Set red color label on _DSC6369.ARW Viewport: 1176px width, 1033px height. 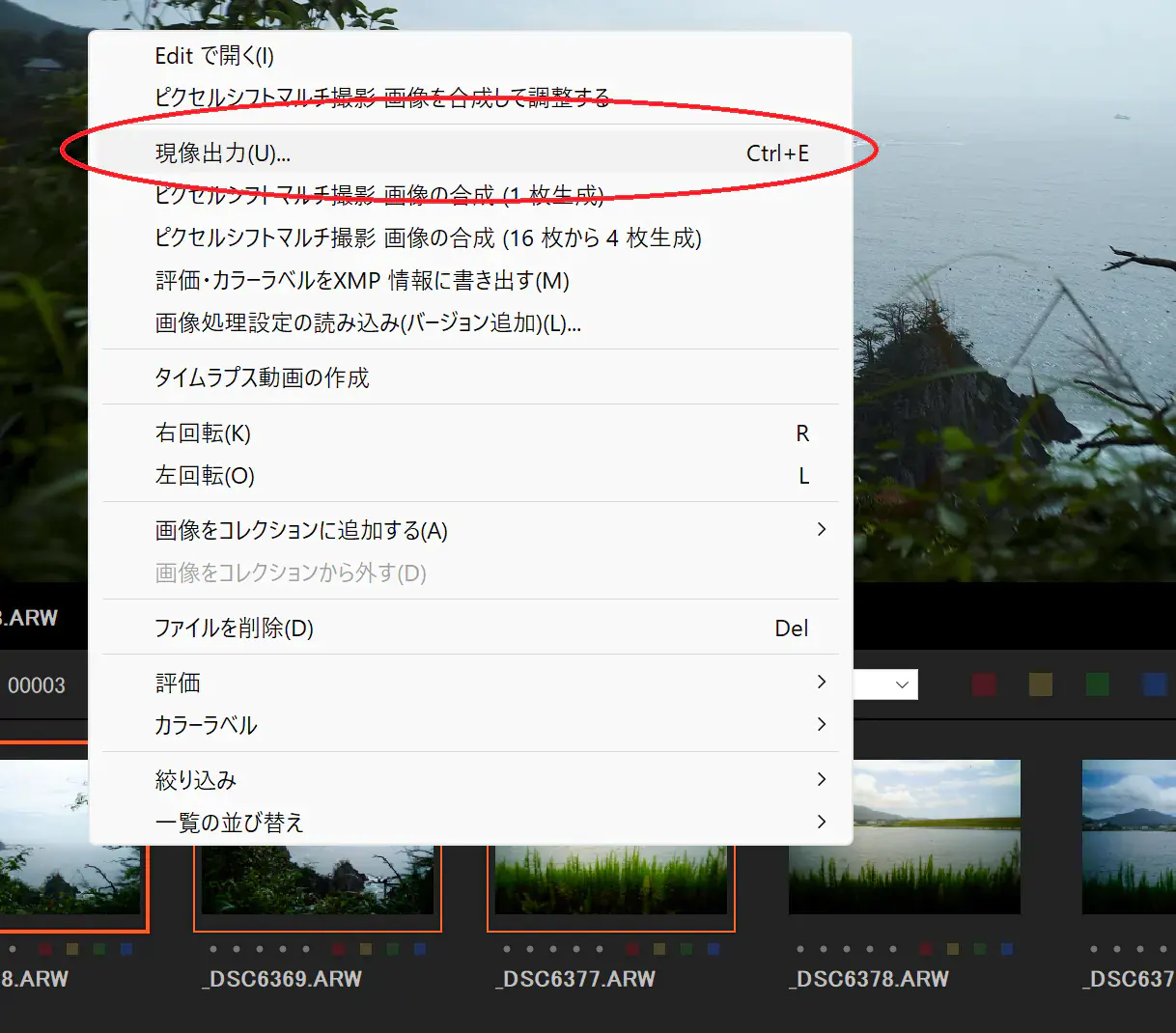[x=338, y=949]
